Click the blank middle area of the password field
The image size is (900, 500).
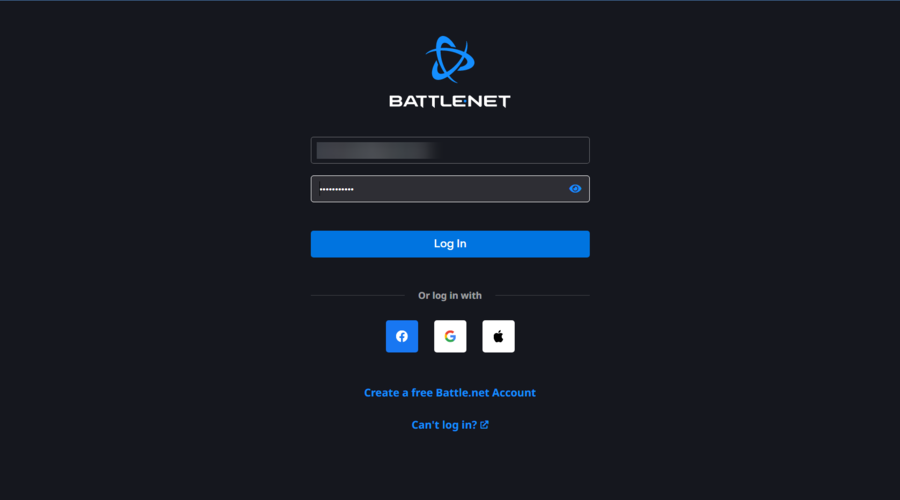[x=459, y=189]
